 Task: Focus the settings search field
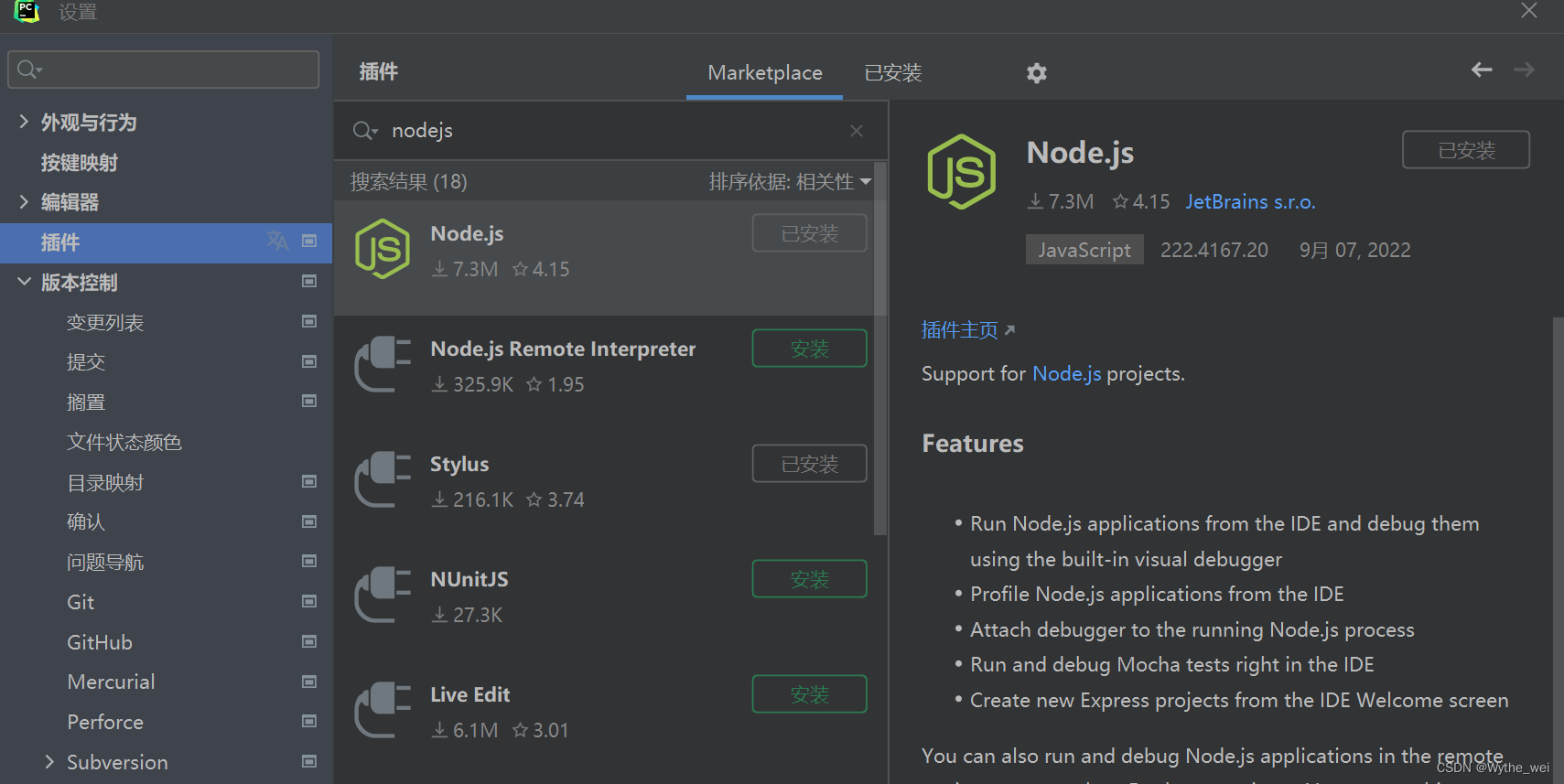[x=164, y=70]
